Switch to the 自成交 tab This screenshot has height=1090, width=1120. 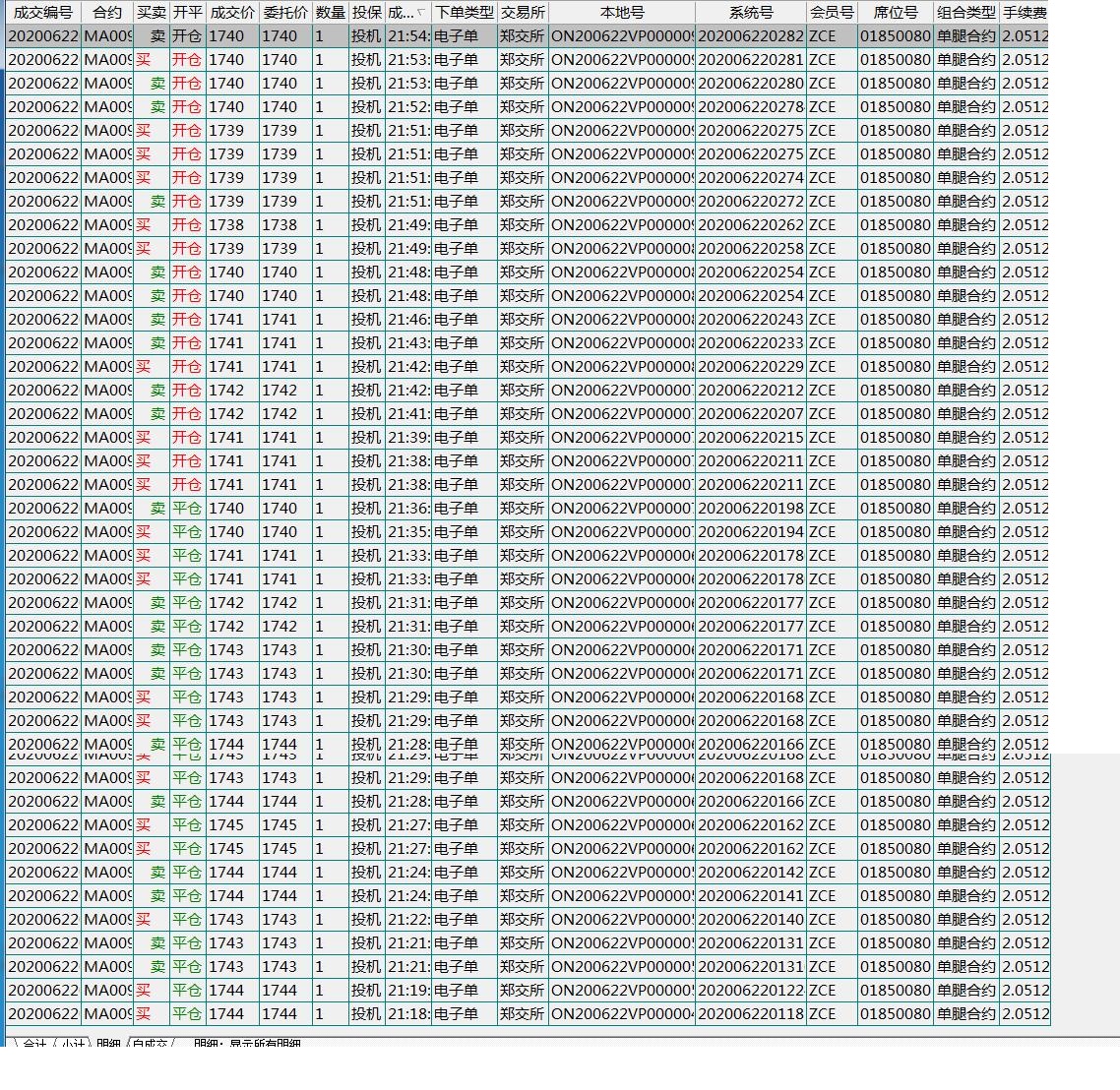150,1042
